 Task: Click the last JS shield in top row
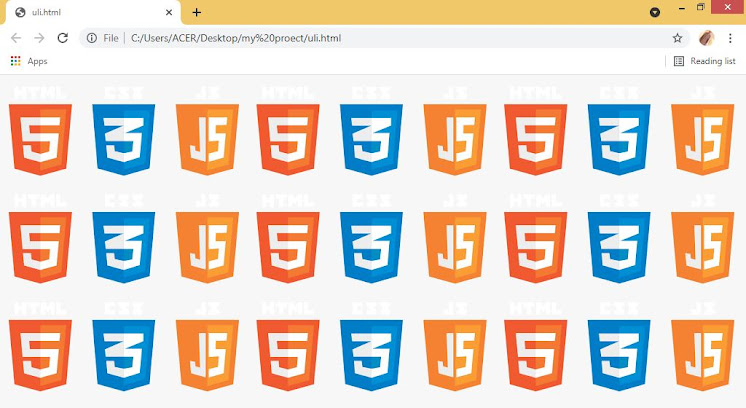(x=703, y=139)
